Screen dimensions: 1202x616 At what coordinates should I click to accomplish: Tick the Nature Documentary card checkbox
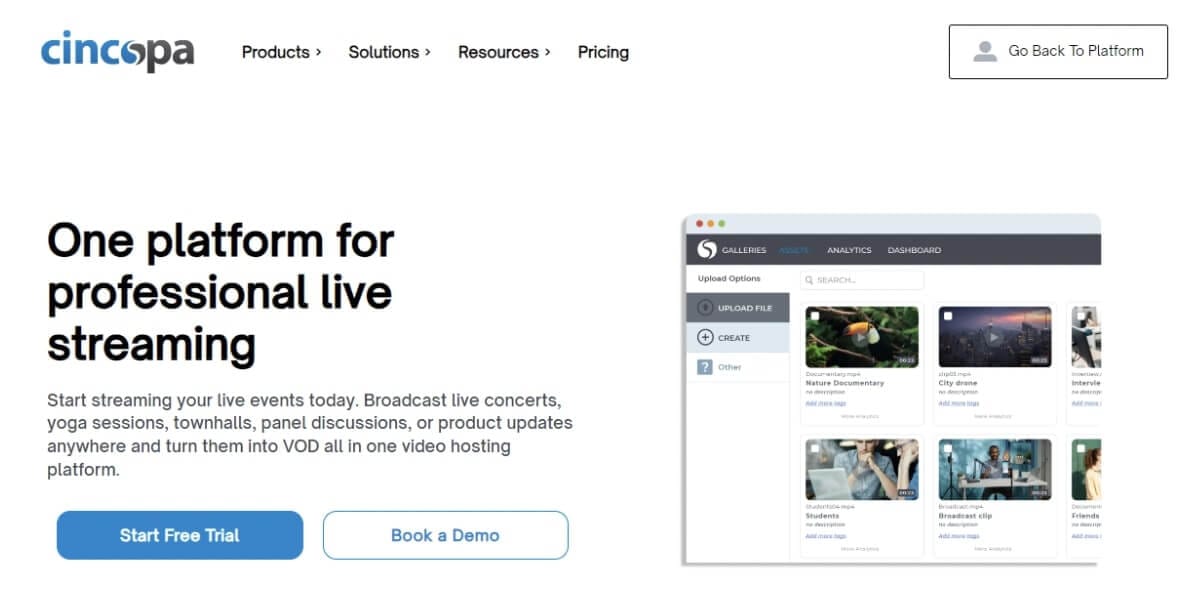815,316
